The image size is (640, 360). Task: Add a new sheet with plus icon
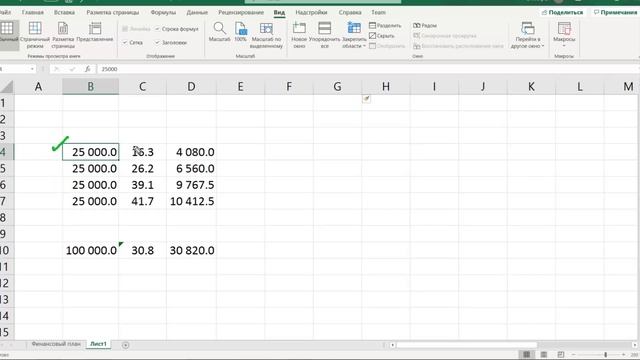(x=125, y=345)
